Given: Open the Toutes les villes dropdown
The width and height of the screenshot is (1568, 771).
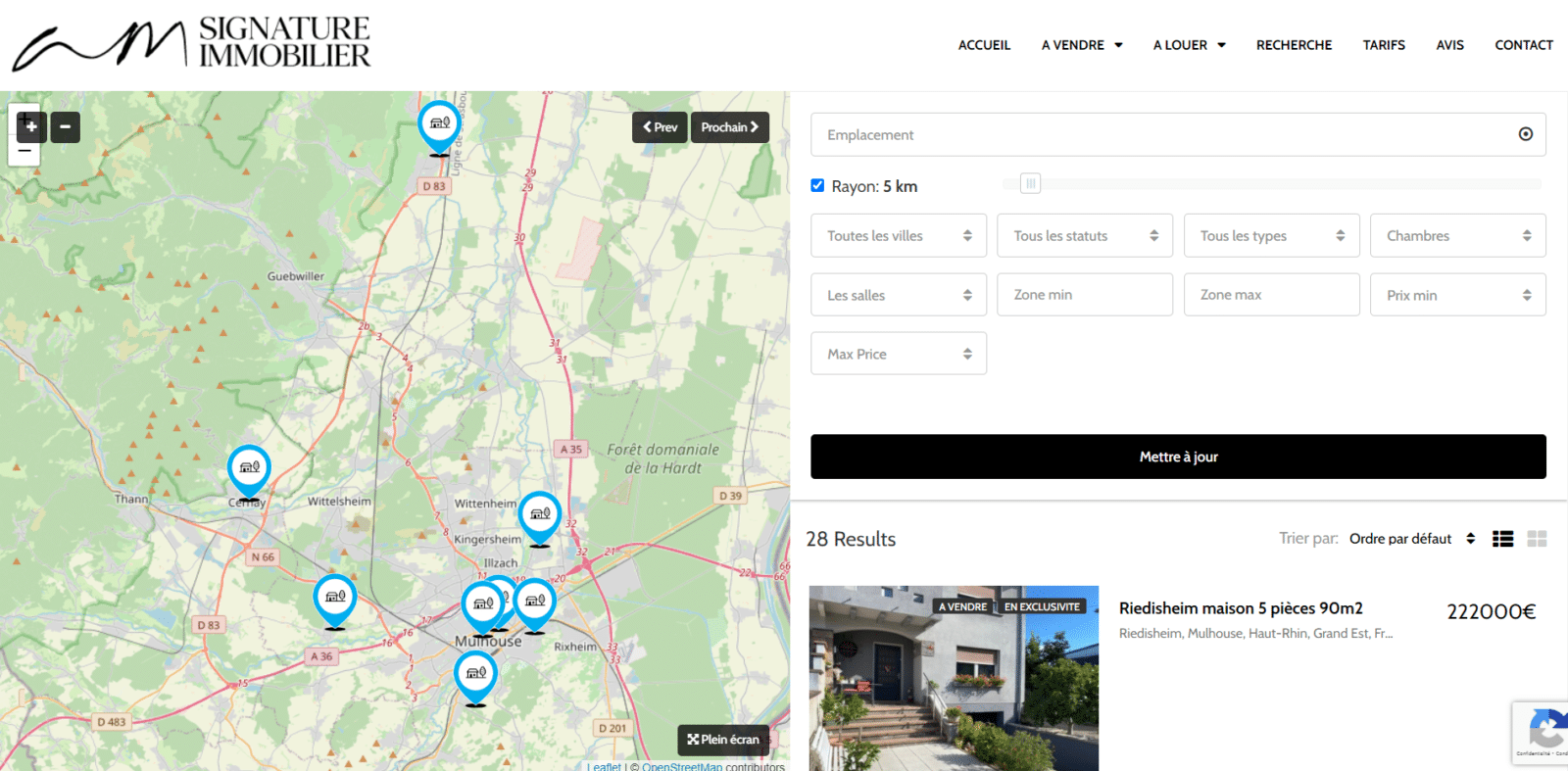Looking at the screenshot, I should (x=898, y=236).
